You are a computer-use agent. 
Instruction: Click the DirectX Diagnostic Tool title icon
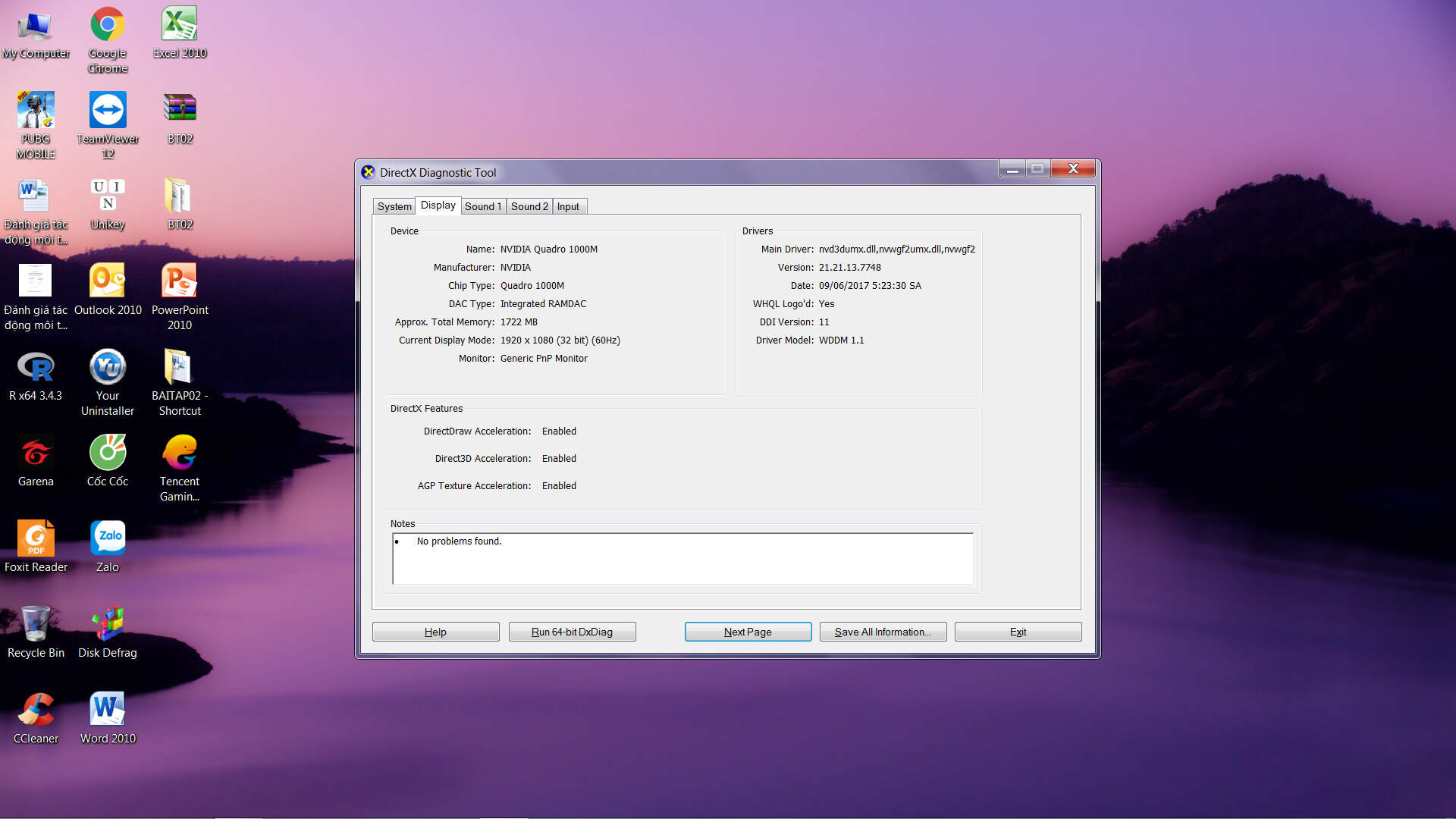coord(368,172)
